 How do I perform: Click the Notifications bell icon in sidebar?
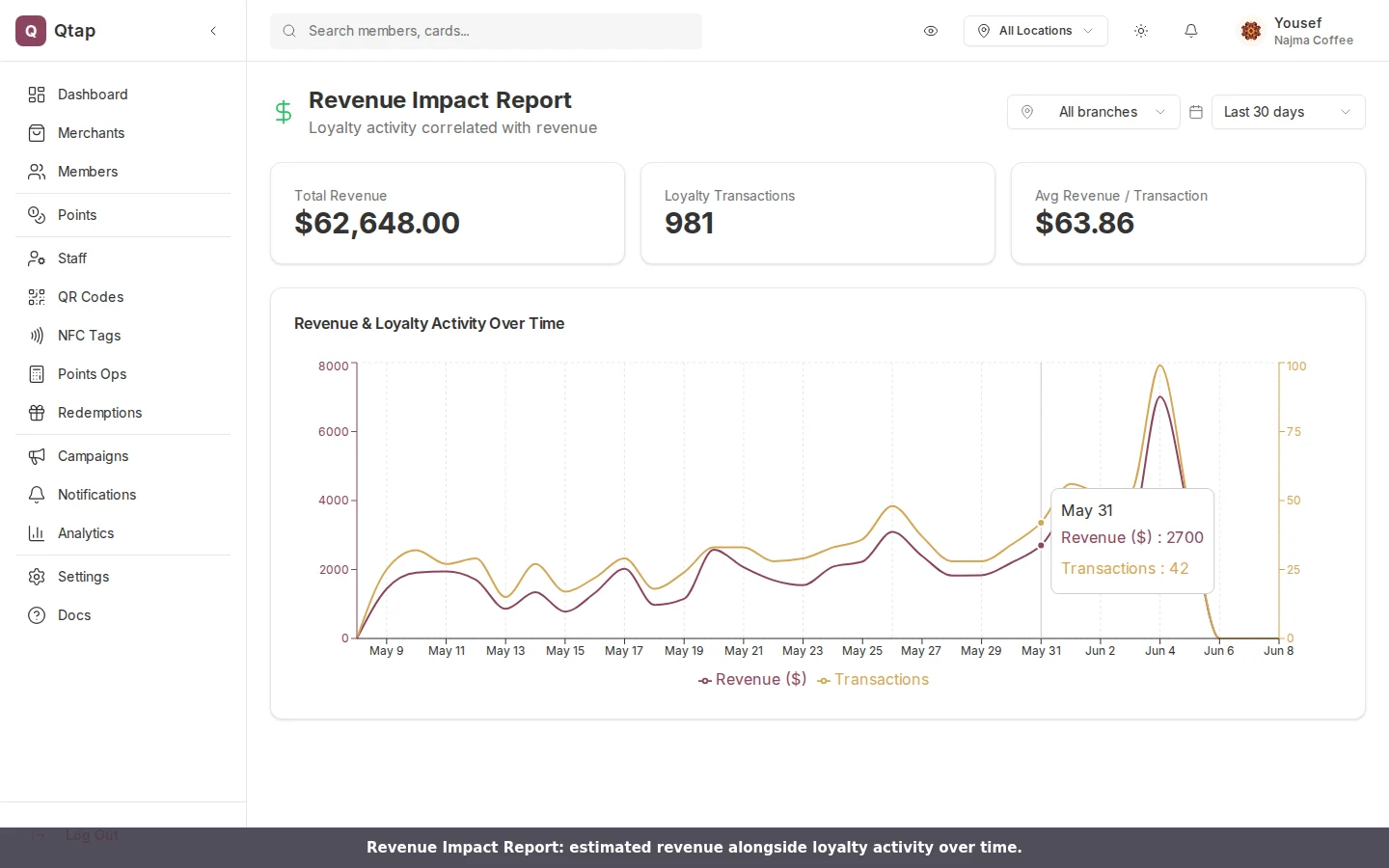(37, 495)
